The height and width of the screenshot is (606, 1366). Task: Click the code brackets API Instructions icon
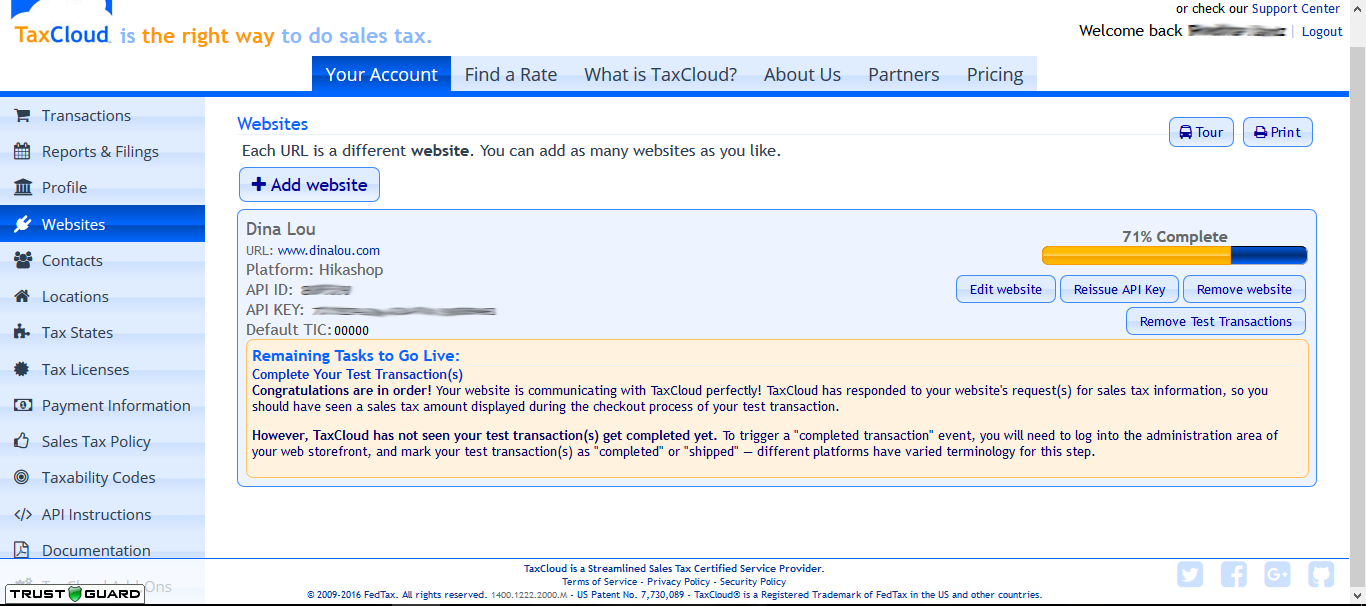coord(23,515)
